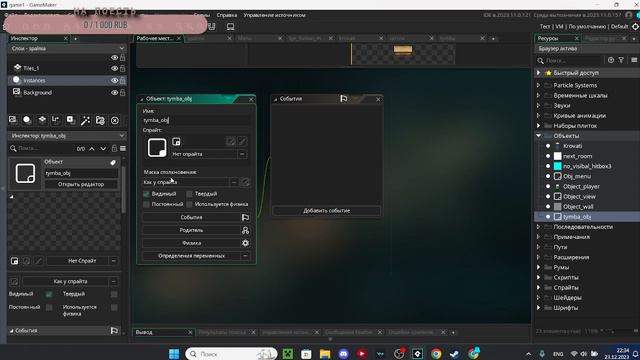Viewport: 640px width, 360px height.
Task: Toggle Твердый checkbox in object editor
Action: coord(189,194)
